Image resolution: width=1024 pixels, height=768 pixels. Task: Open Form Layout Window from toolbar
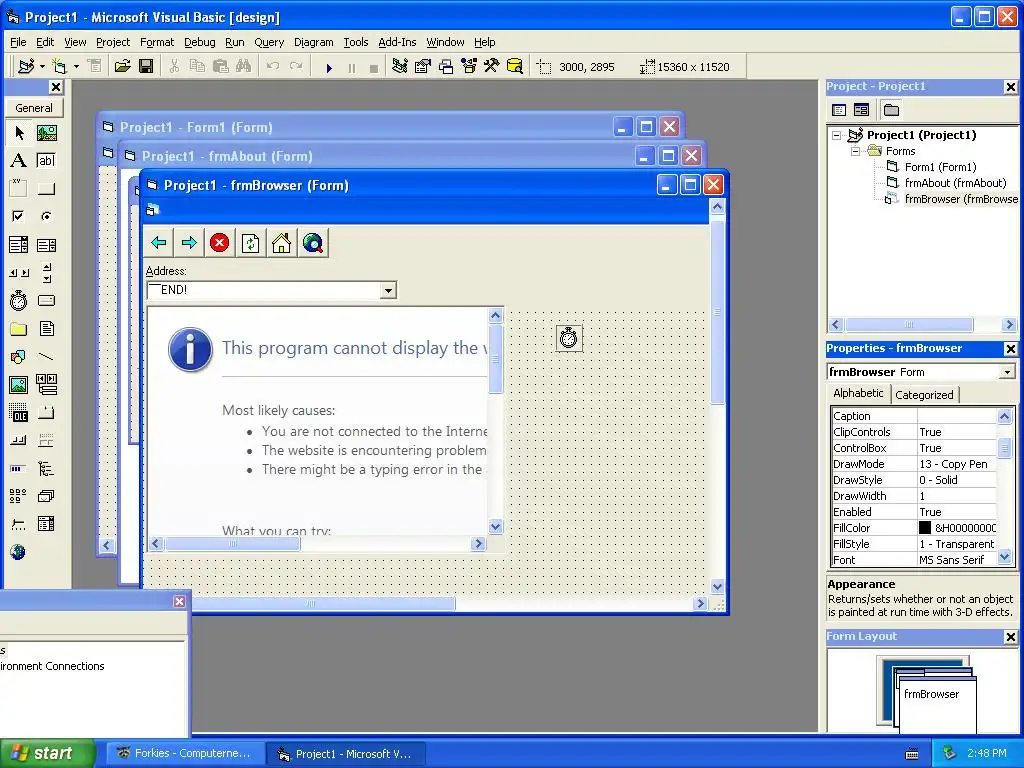point(446,67)
